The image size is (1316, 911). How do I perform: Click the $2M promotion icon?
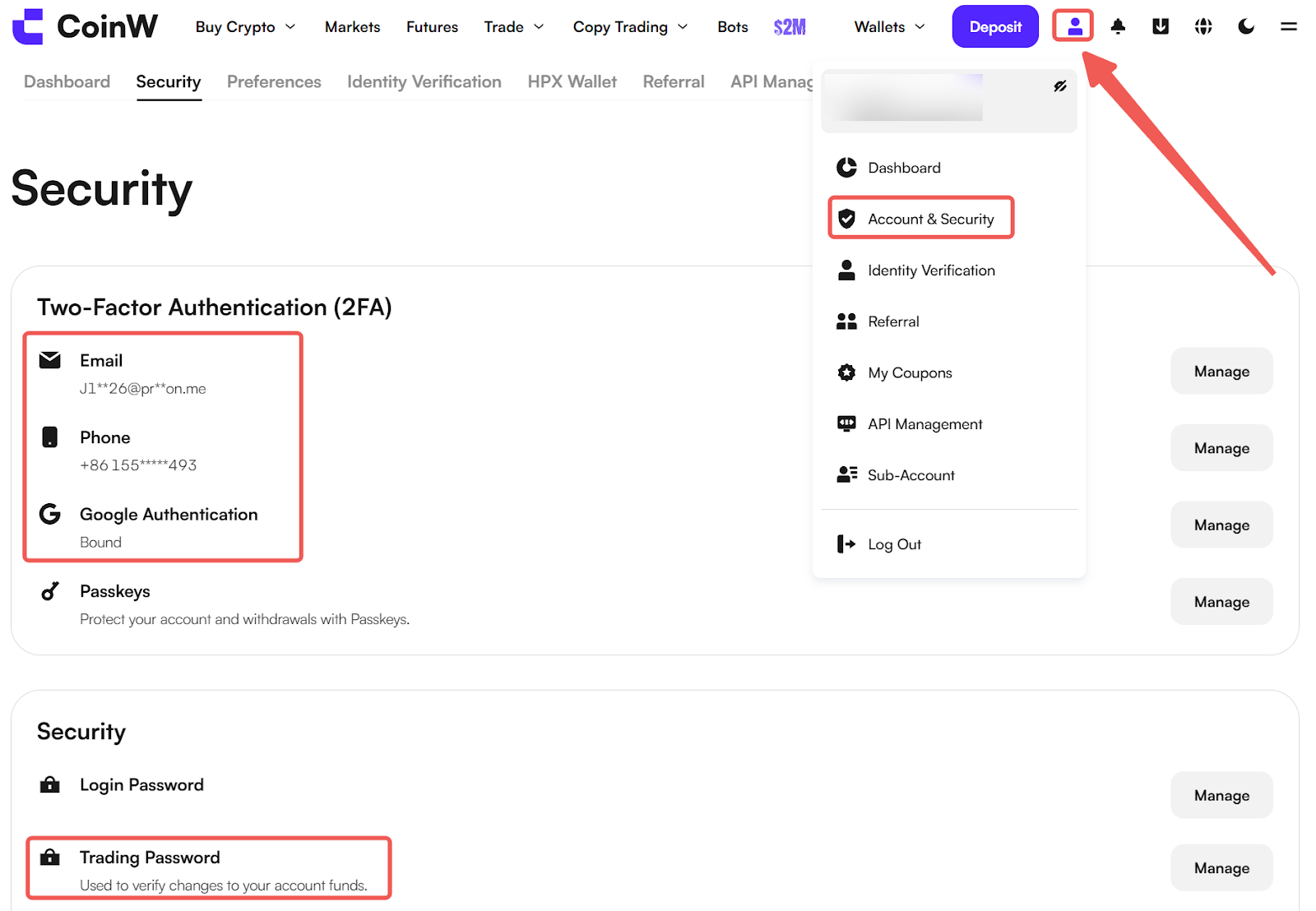tap(790, 27)
